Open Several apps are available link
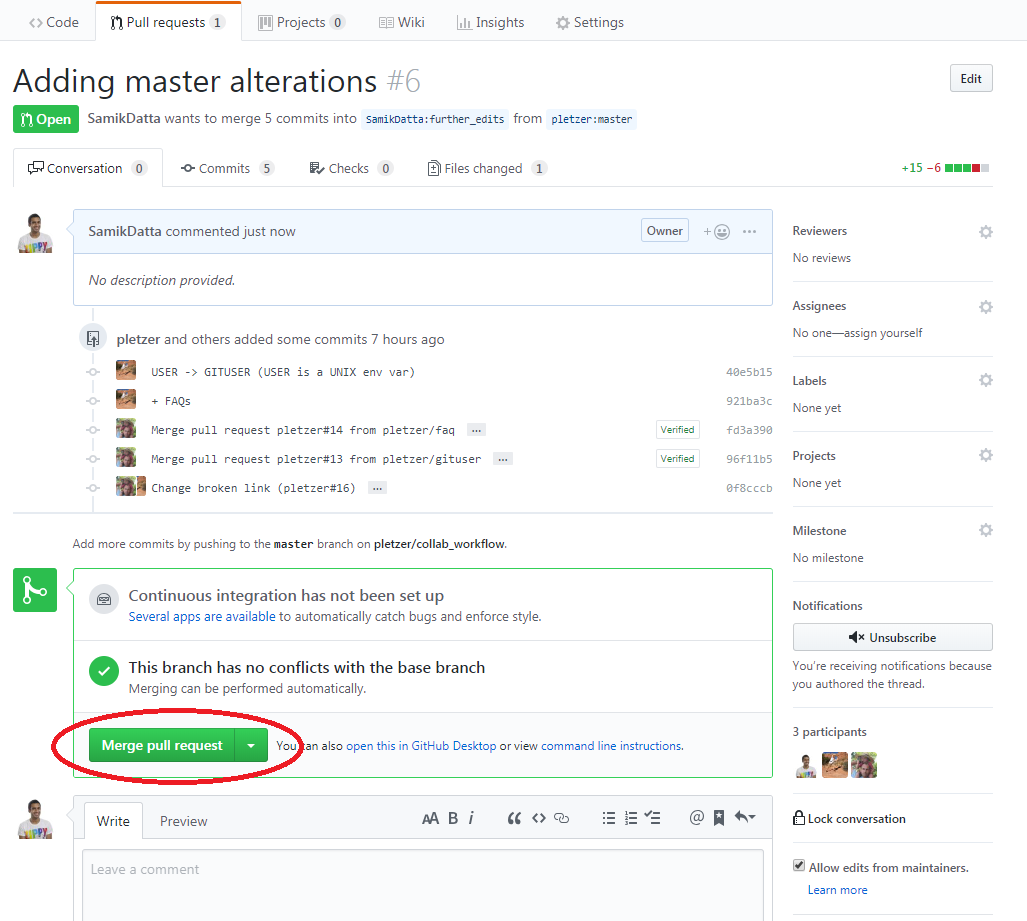This screenshot has width=1027, height=921. click(202, 616)
